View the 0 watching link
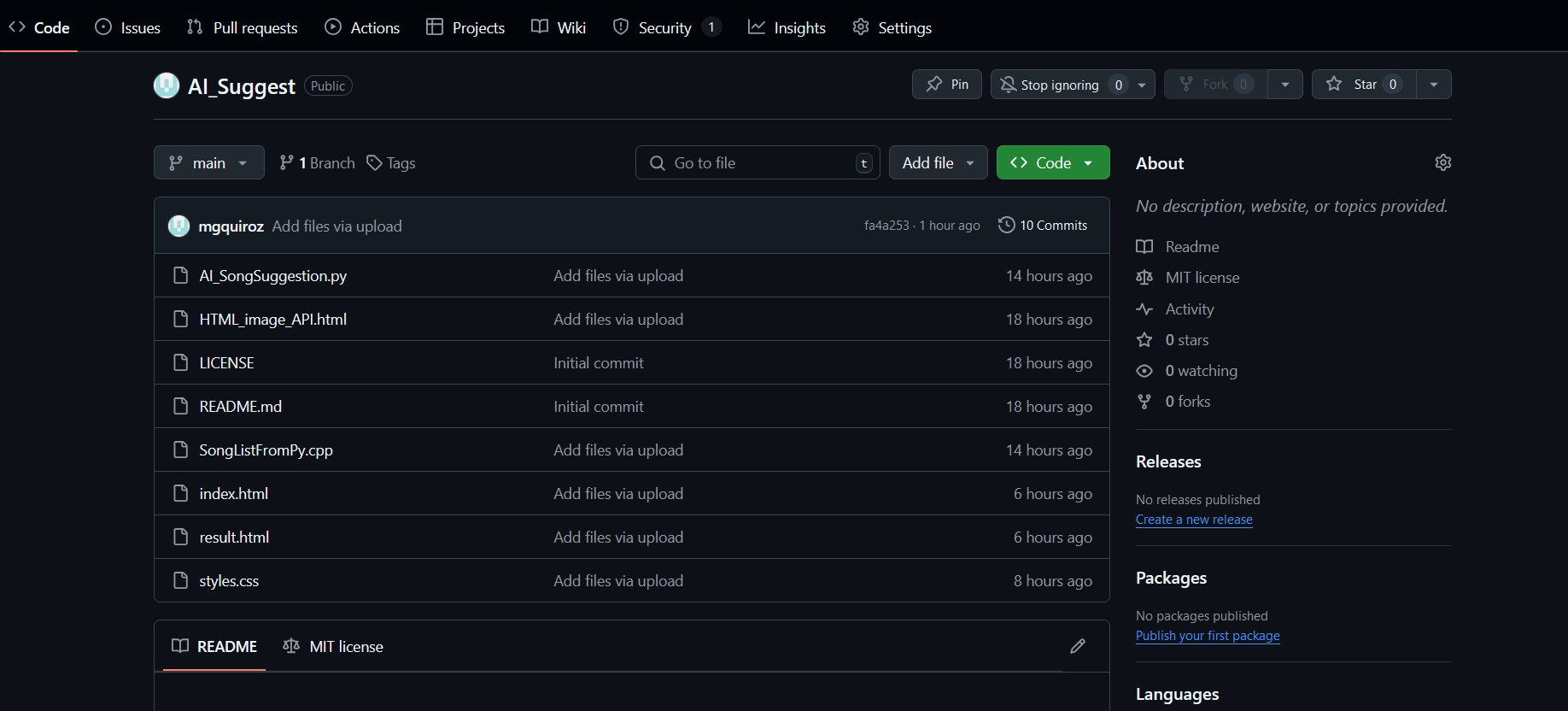Image resolution: width=1568 pixels, height=711 pixels. 1187,371
